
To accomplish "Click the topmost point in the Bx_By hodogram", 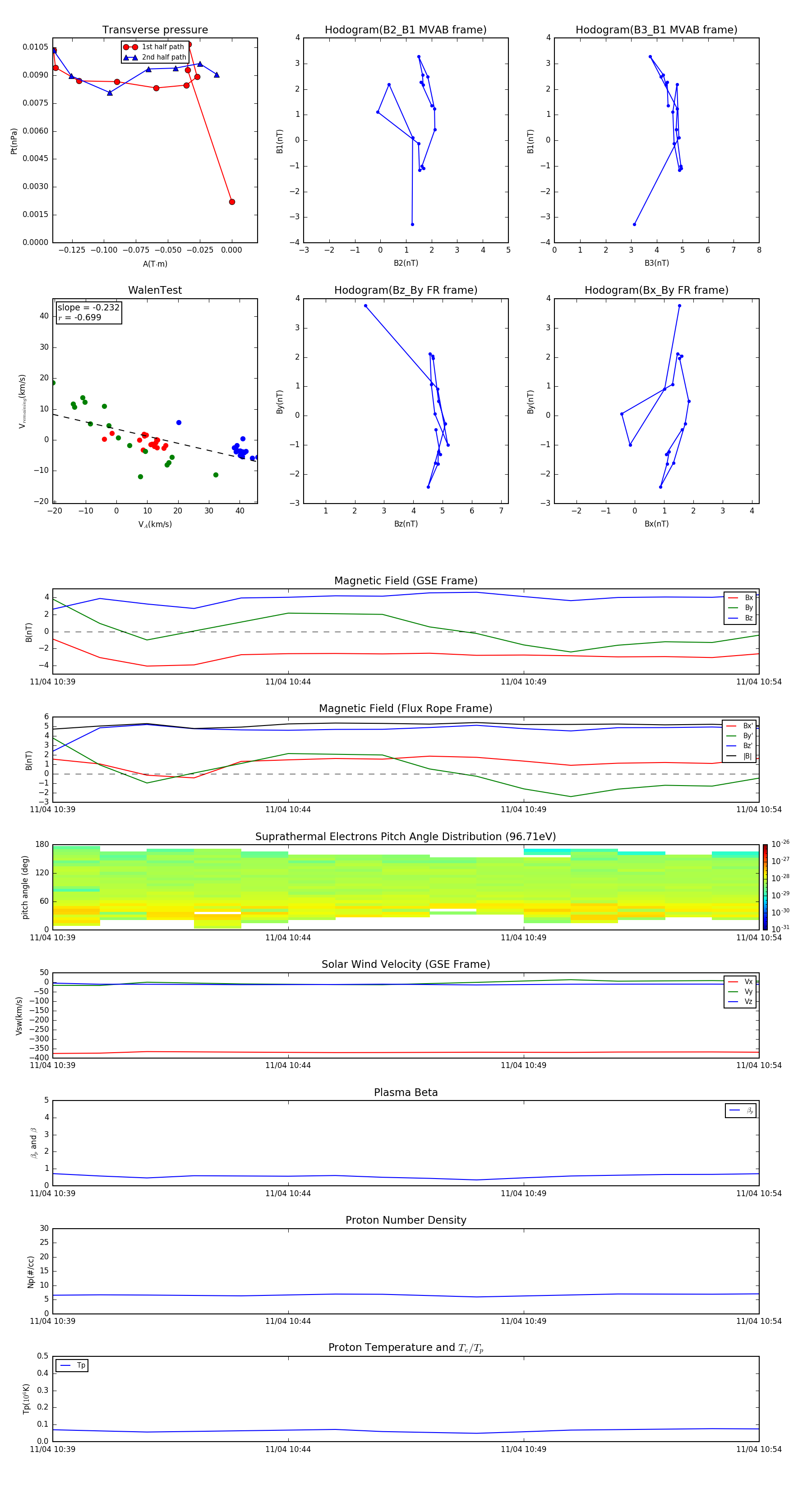I will (x=679, y=306).
